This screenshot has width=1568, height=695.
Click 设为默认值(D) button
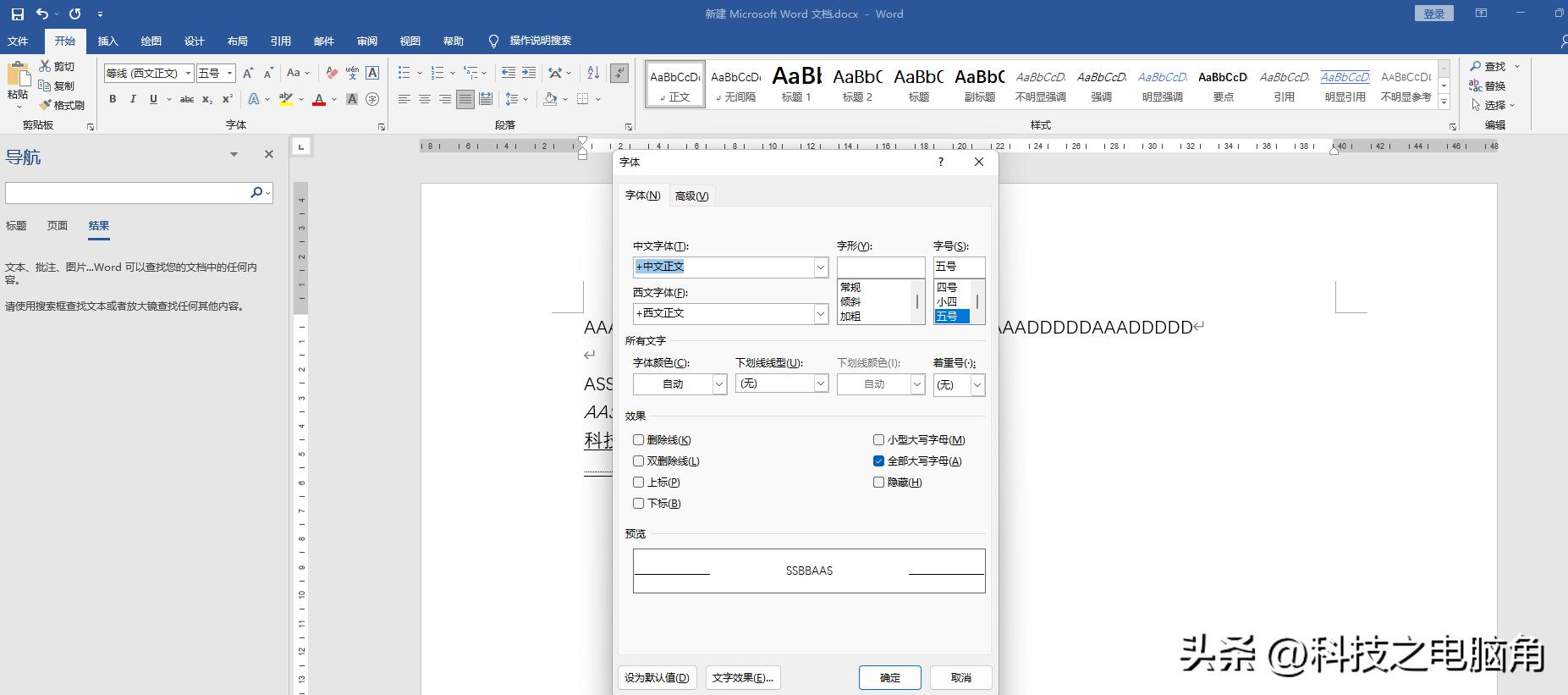click(657, 677)
